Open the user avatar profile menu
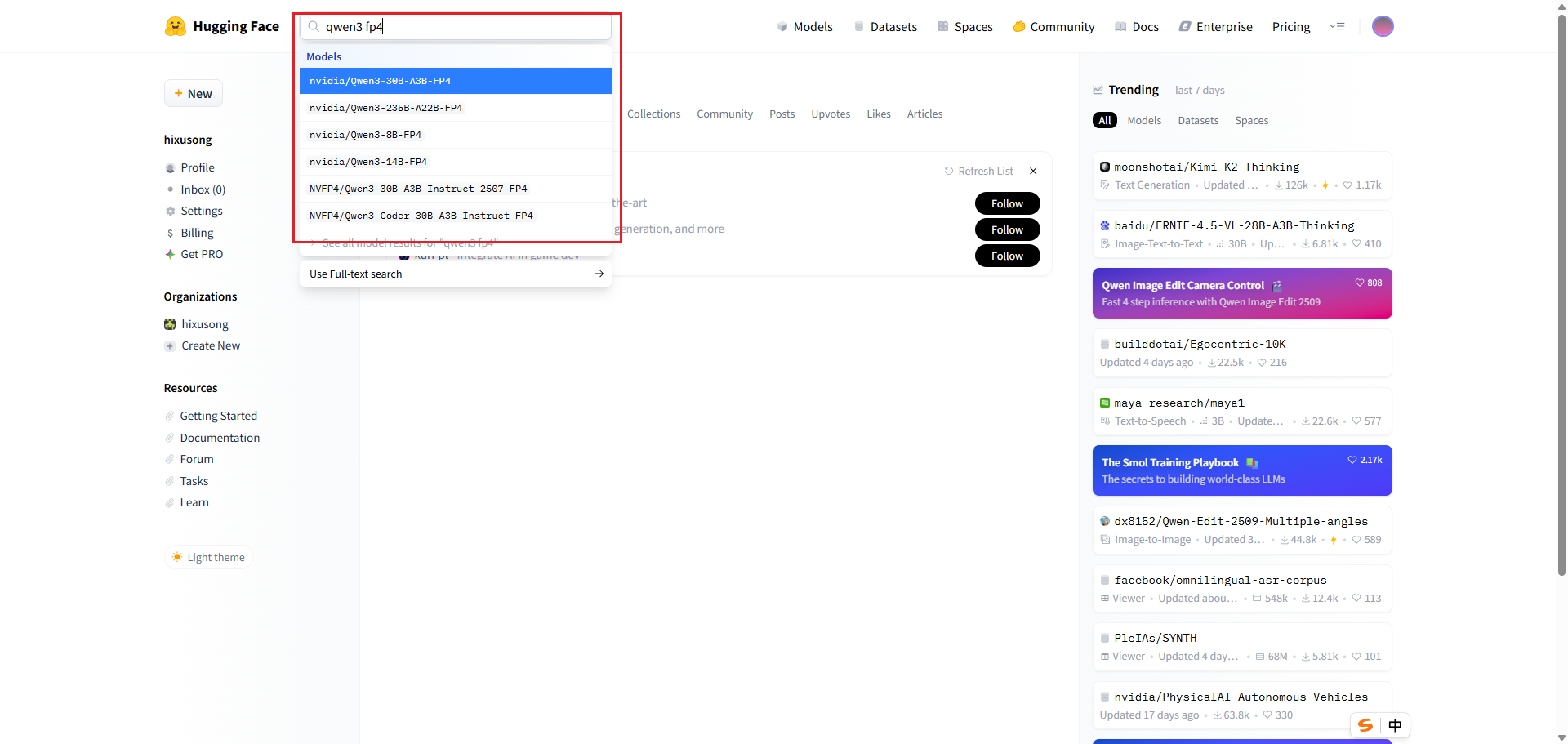 (1382, 26)
